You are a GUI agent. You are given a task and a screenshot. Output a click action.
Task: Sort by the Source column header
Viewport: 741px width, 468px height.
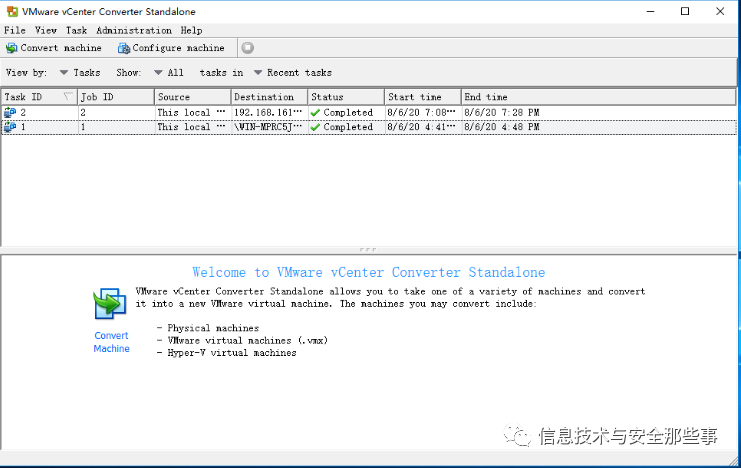pos(192,97)
